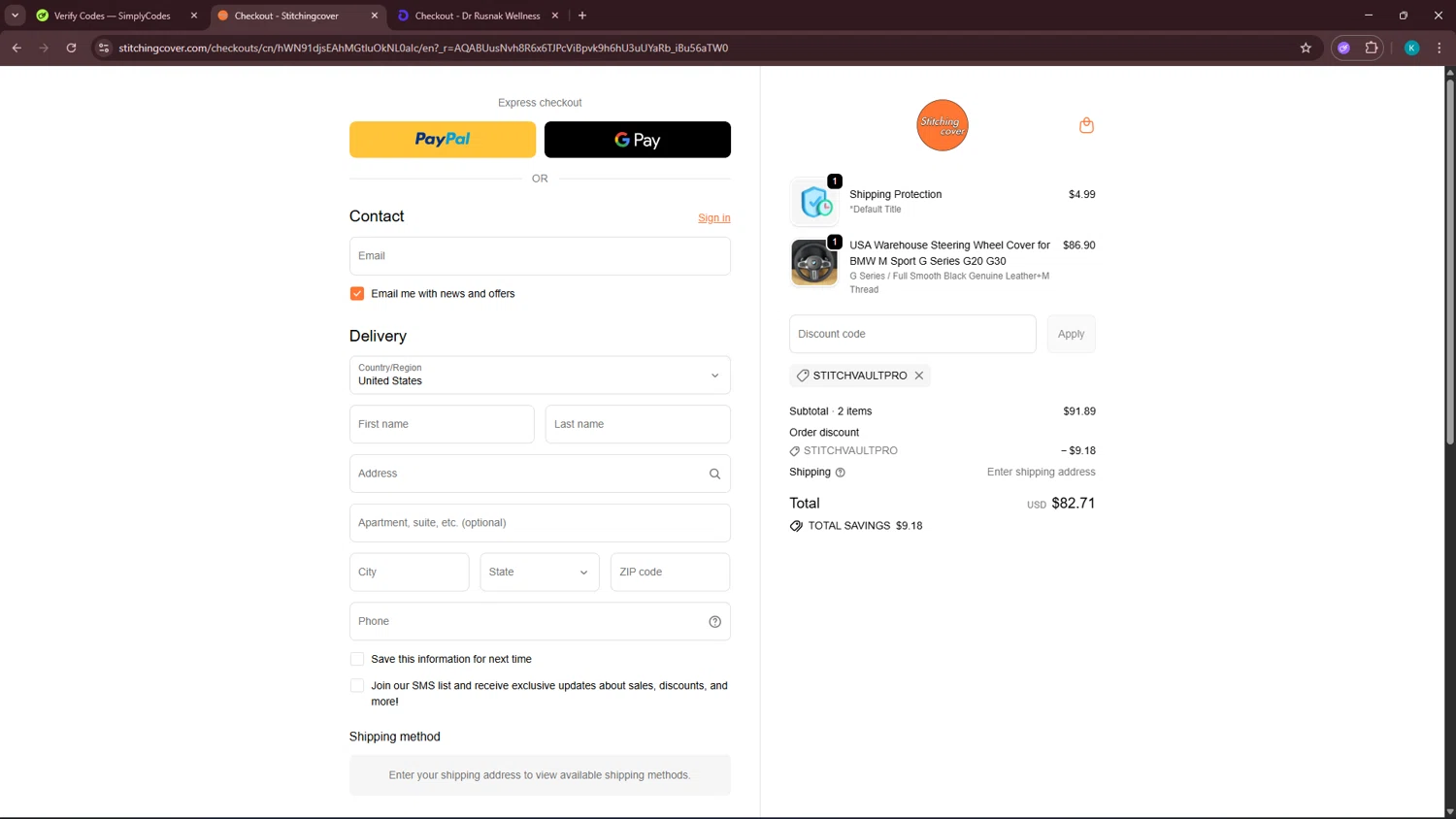The image size is (1456, 819).
Task: Open the shopping bag cart icon
Action: tap(1086, 125)
